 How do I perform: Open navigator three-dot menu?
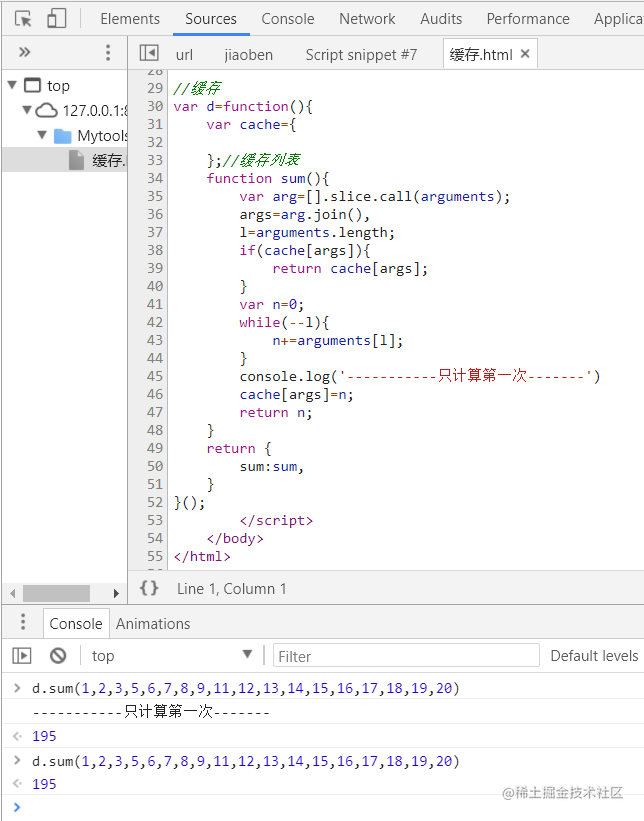click(x=108, y=52)
